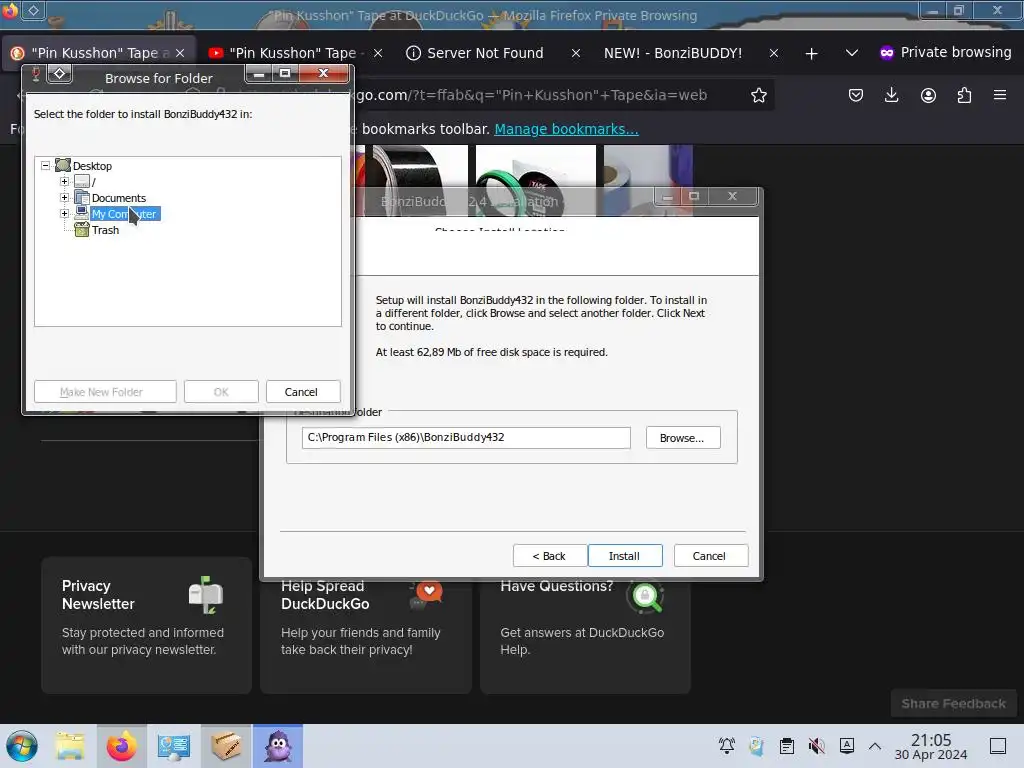Click the sticky note tray icon
The image size is (1024, 768).
pos(756,746)
